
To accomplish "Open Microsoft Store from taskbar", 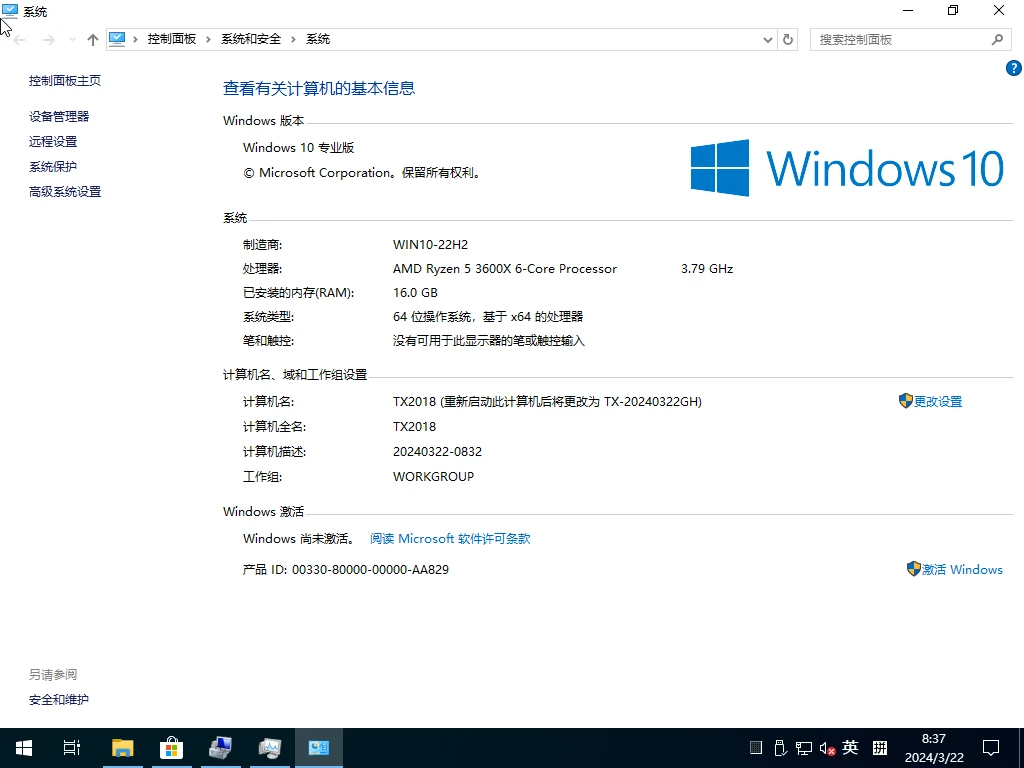I will [171, 747].
